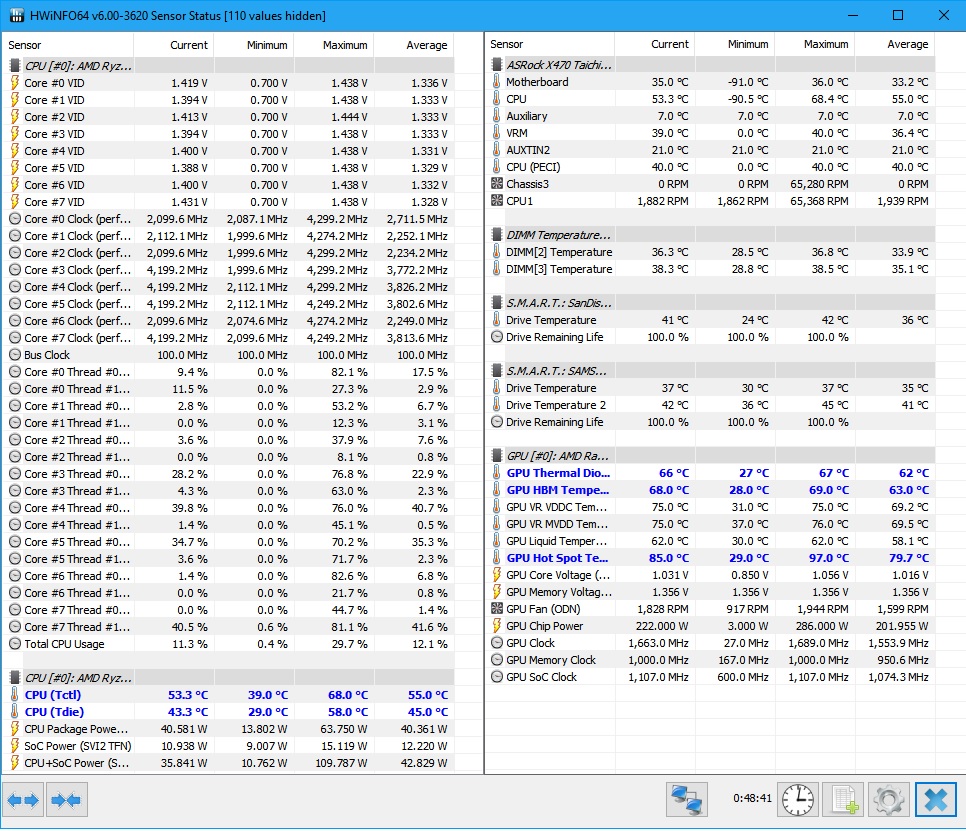Click the left panel Current column header
This screenshot has width=966, height=831.
[174, 45]
